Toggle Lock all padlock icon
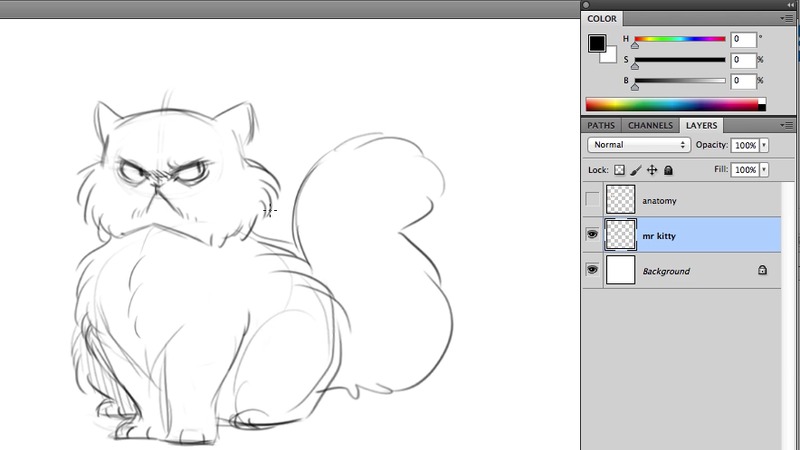Image resolution: width=800 pixels, height=450 pixels. tap(668, 170)
